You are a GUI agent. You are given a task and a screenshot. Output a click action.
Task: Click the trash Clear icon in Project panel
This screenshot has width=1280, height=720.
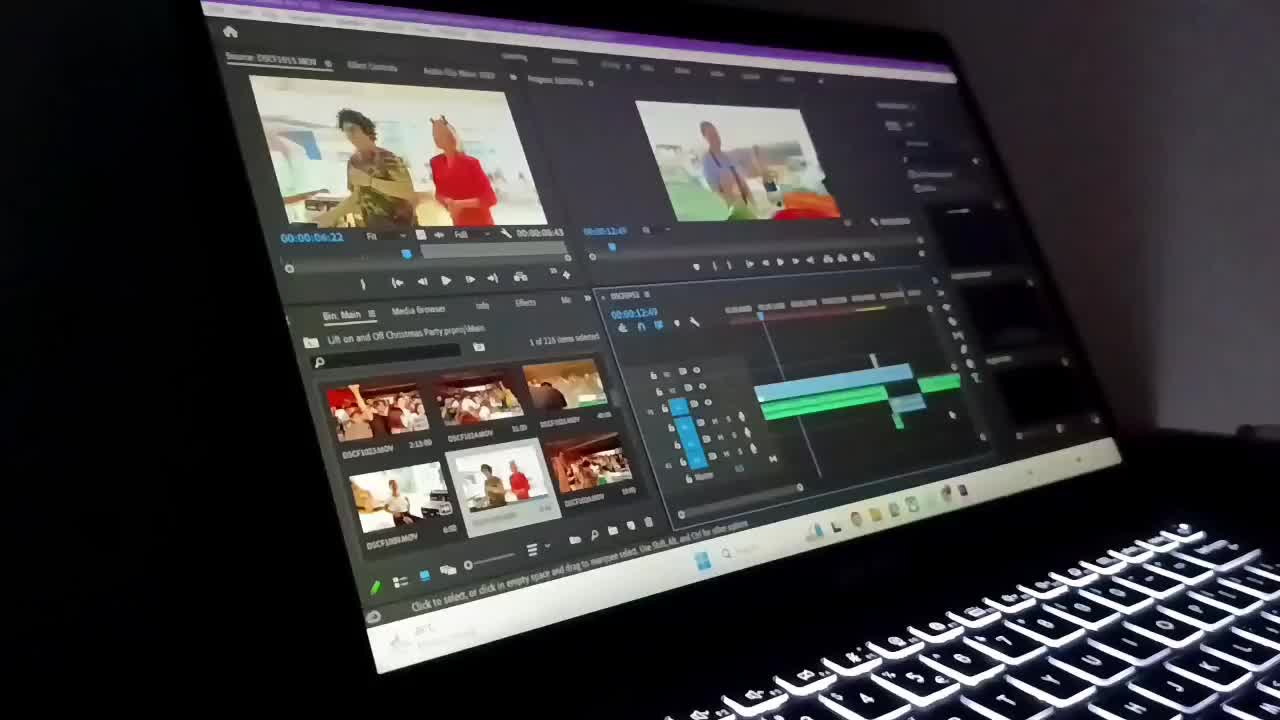pos(649,522)
